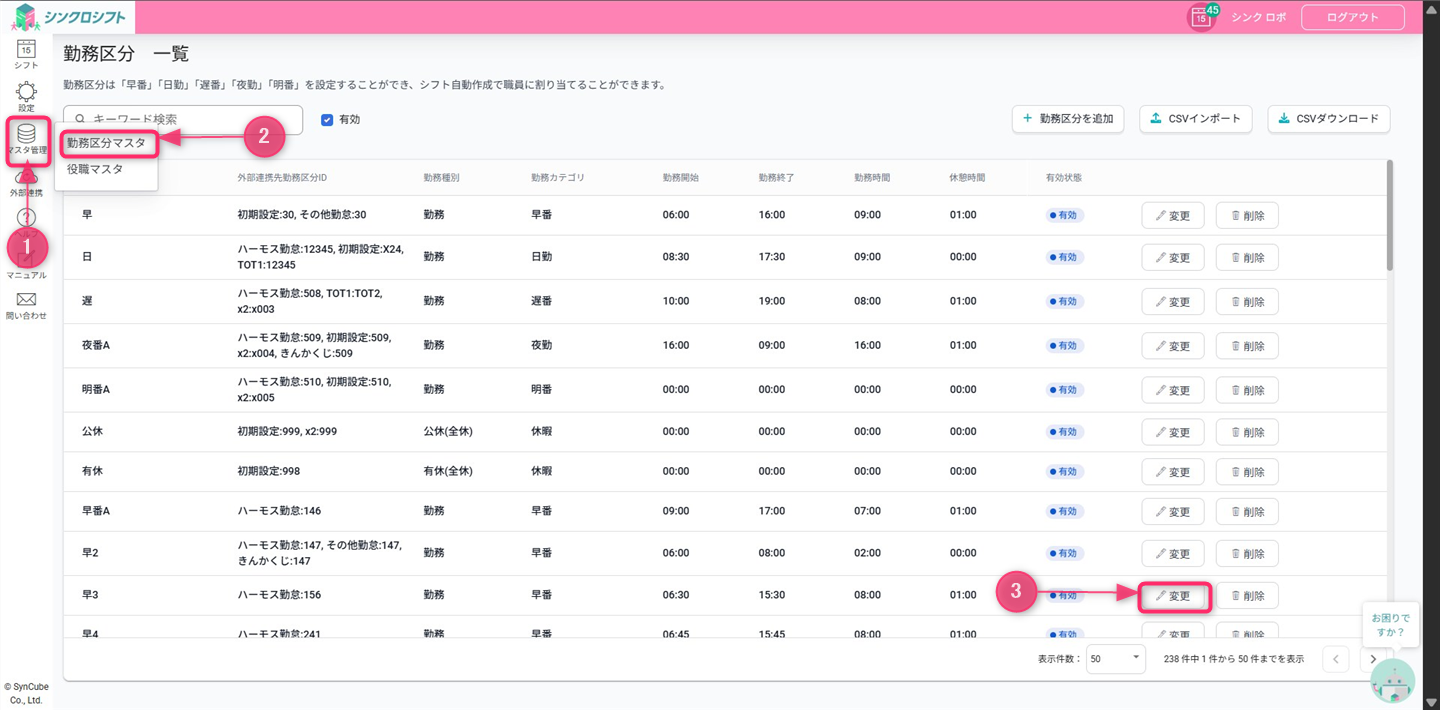The width and height of the screenshot is (1440, 710).
Task: Click 変更 for the 早 row
Action: tap(1173, 216)
